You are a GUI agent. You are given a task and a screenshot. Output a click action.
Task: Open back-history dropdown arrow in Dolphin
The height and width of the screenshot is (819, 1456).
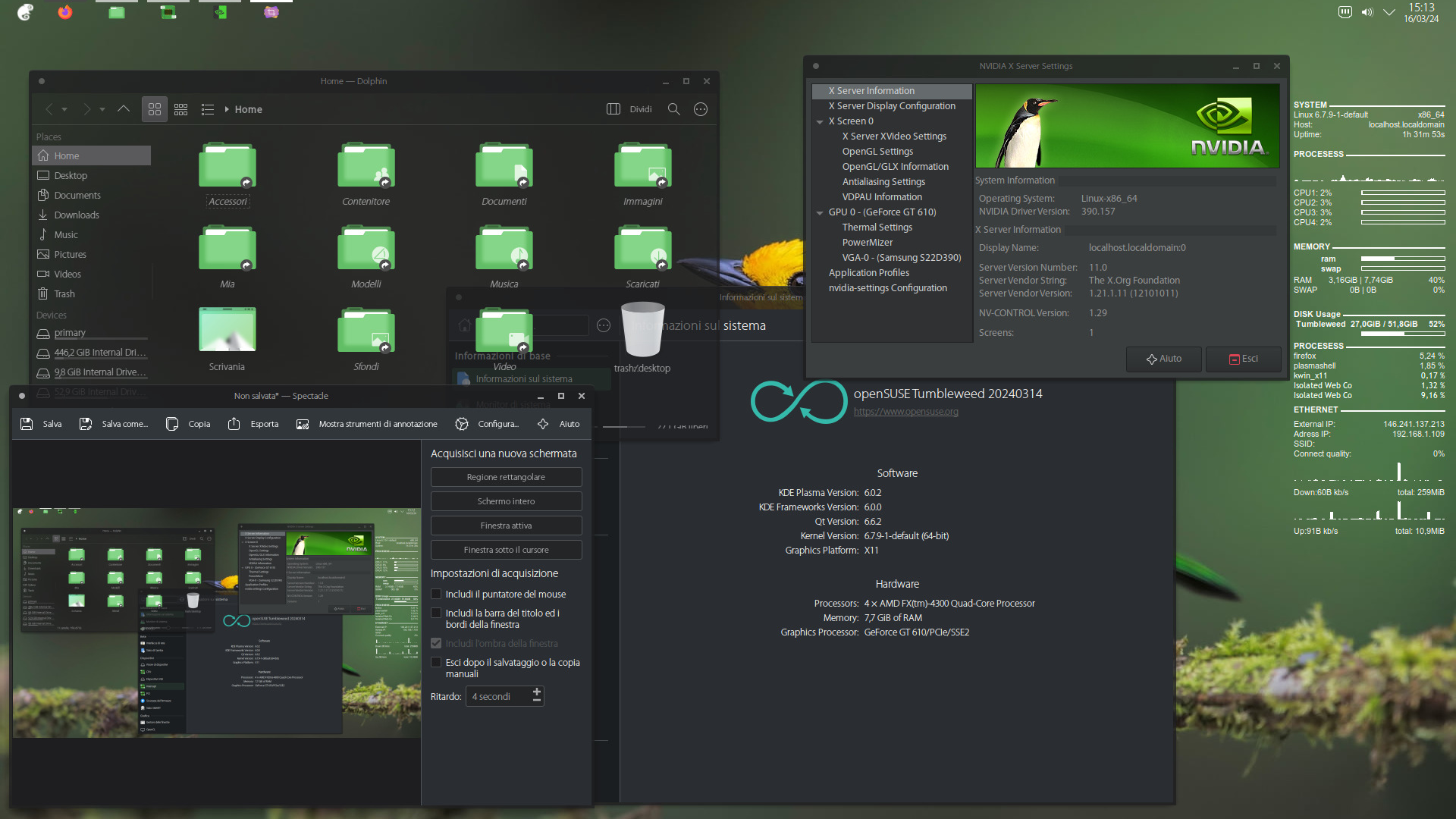pos(64,109)
